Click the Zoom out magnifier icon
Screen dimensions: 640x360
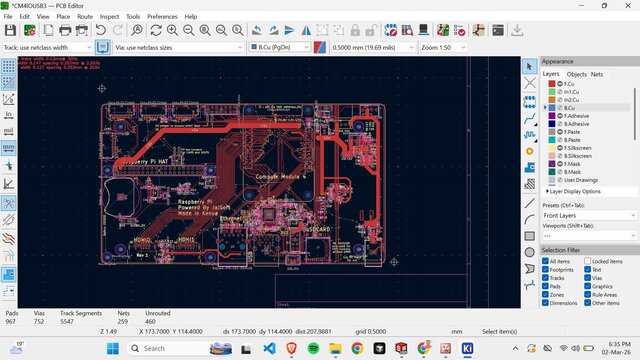[189, 30]
